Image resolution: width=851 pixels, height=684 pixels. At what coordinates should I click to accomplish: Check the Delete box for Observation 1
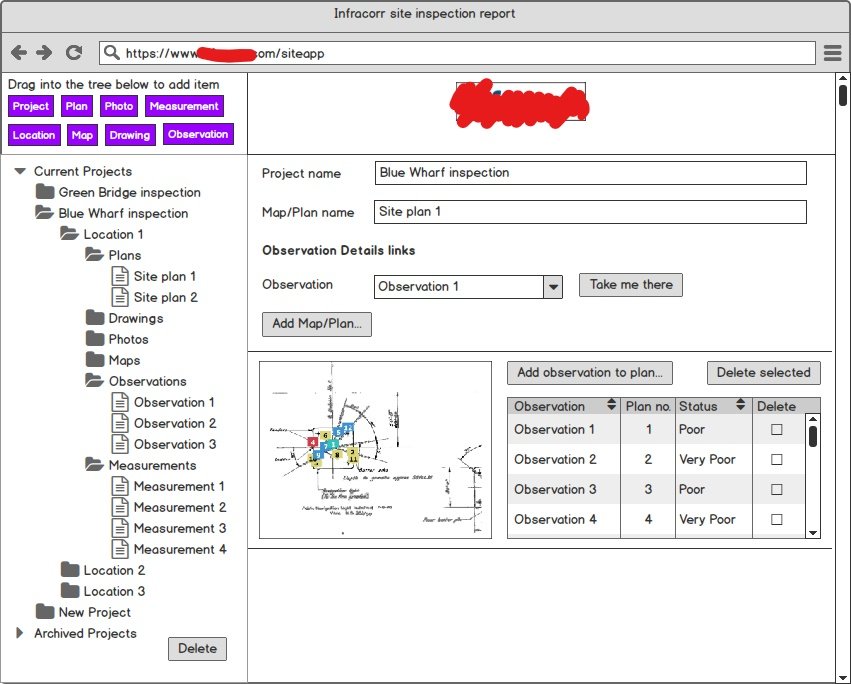point(777,429)
